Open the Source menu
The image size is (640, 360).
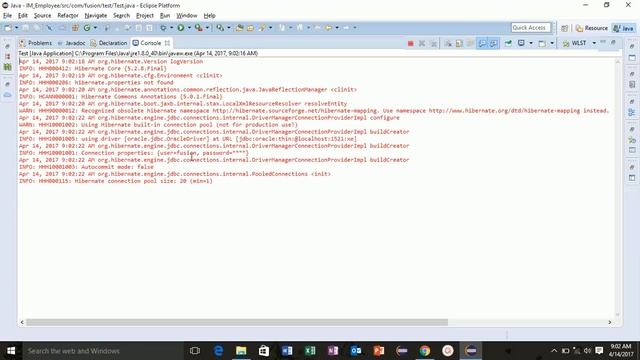[42, 16]
